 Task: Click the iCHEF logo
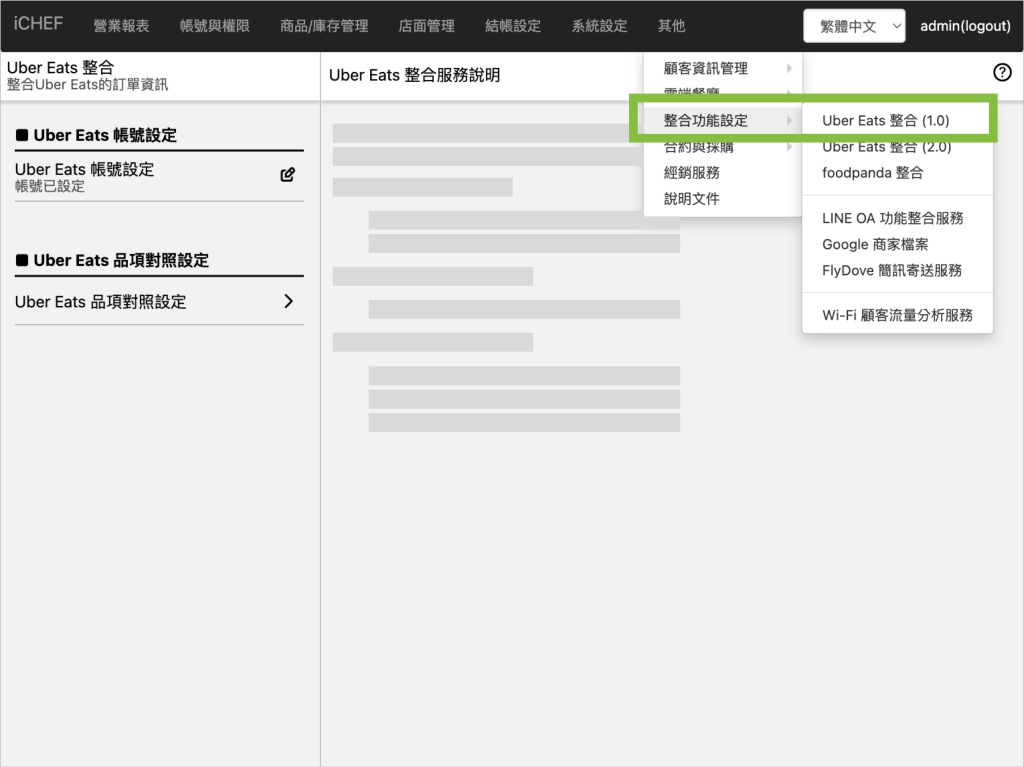coord(39,24)
